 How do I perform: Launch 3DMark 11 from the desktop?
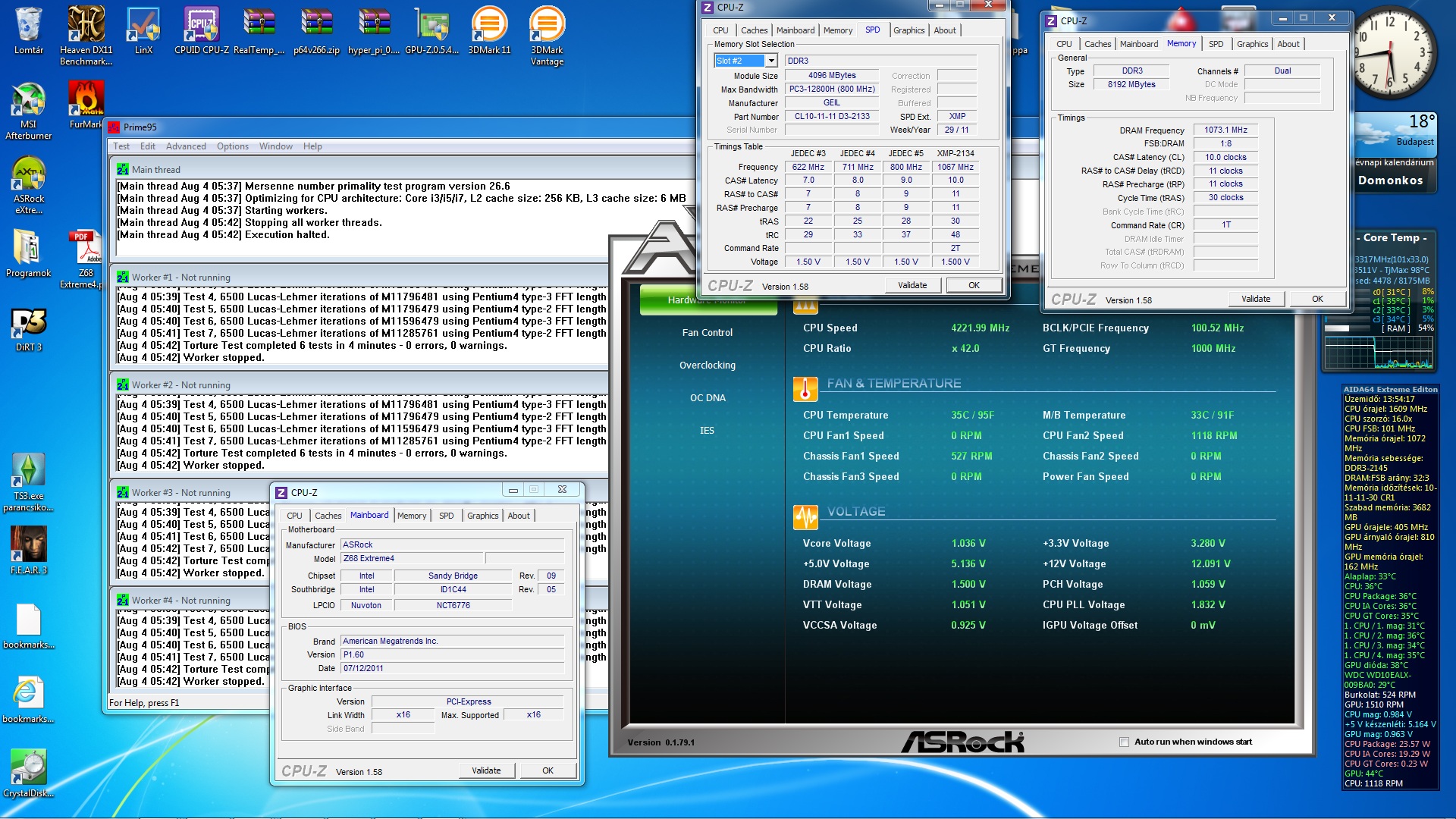[489, 30]
